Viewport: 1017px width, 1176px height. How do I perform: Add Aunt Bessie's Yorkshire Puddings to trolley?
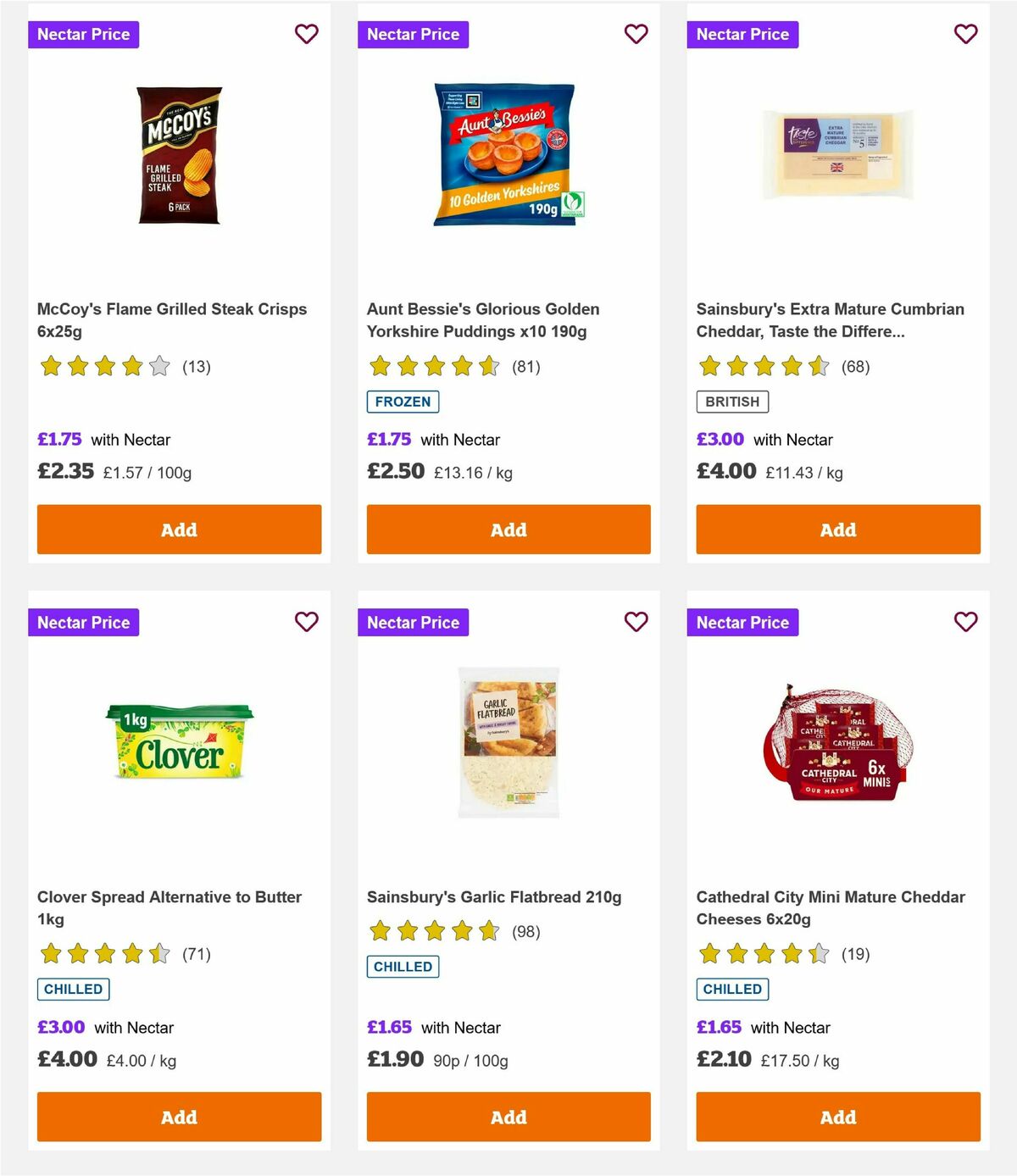508,529
